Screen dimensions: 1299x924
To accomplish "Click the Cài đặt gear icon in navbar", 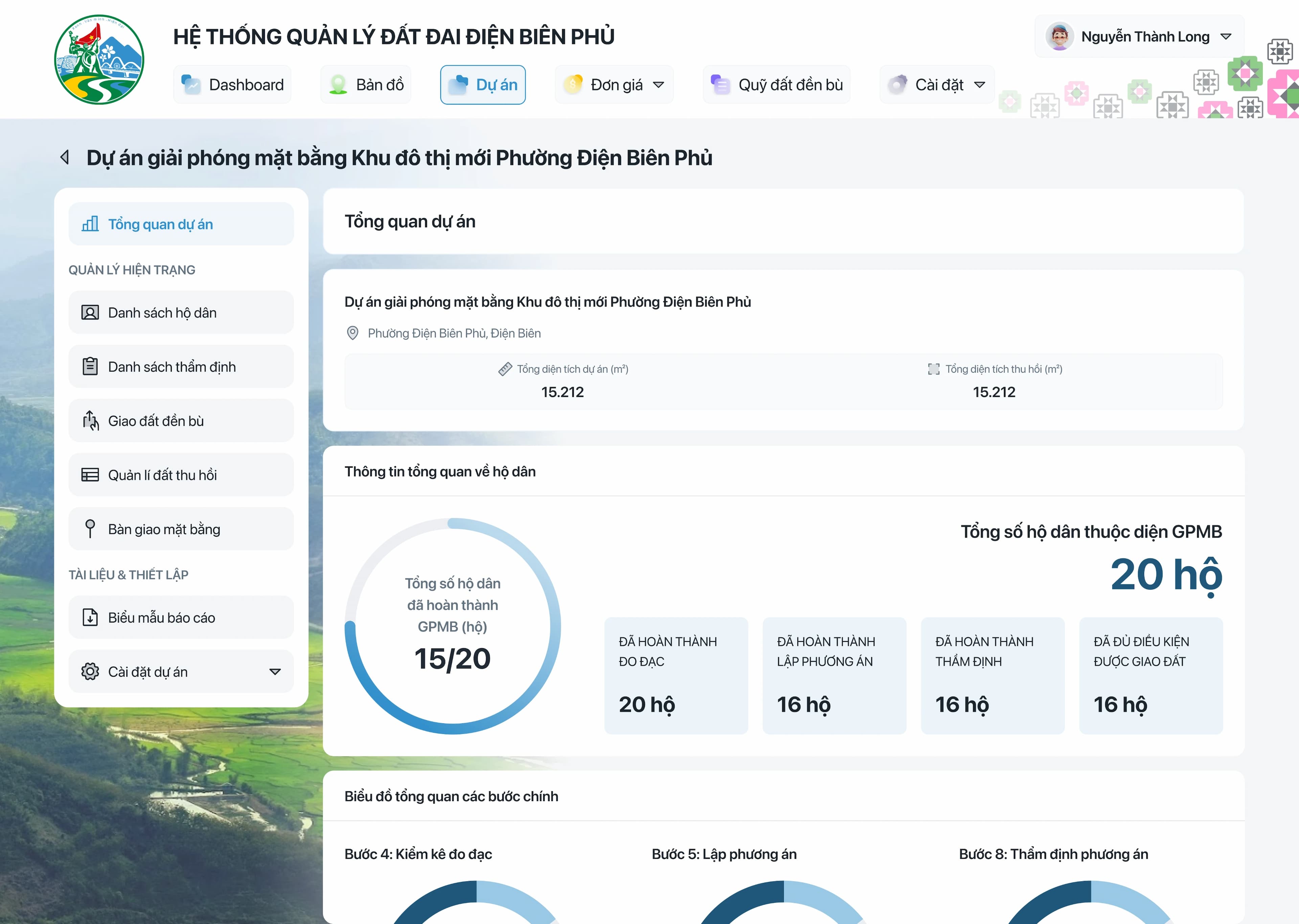I will click(x=897, y=85).
